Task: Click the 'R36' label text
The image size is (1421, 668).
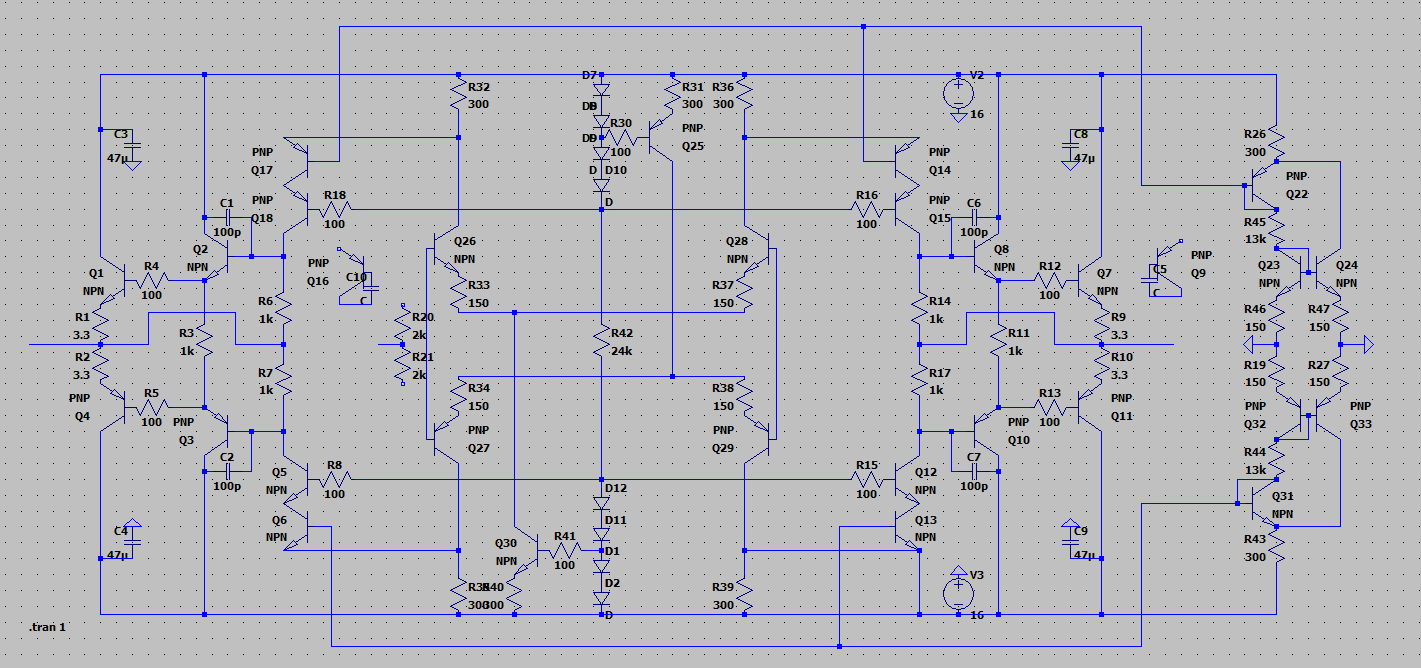Action: [x=724, y=87]
